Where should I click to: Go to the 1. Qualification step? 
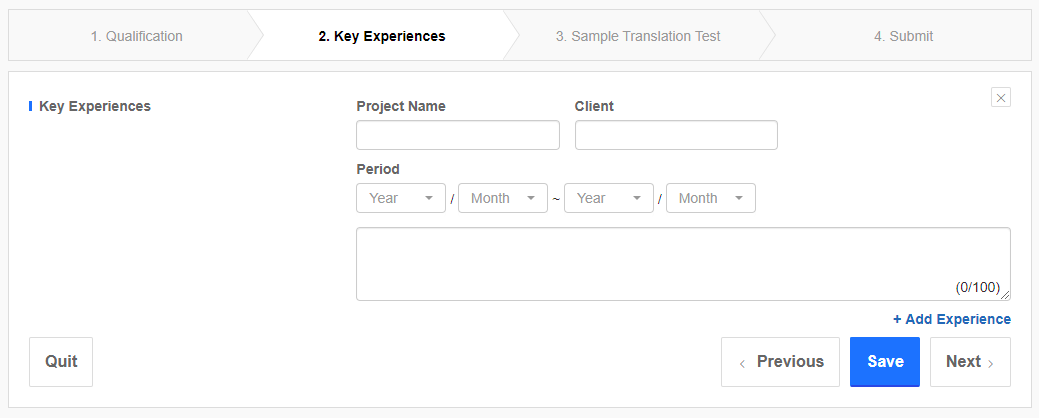tap(137, 36)
